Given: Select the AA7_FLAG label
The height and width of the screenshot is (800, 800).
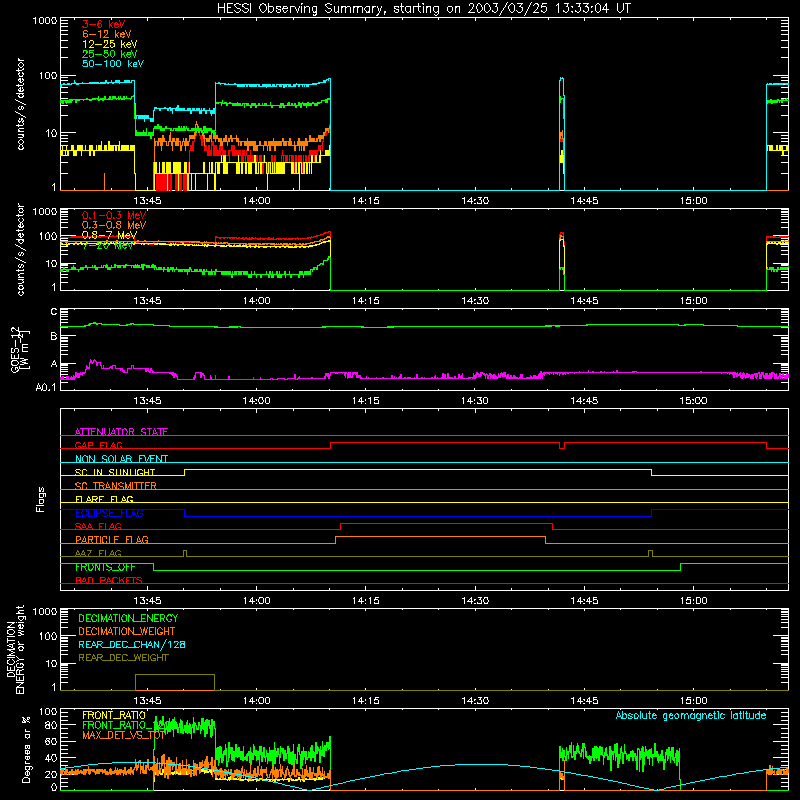Looking at the screenshot, I should coord(98,553).
